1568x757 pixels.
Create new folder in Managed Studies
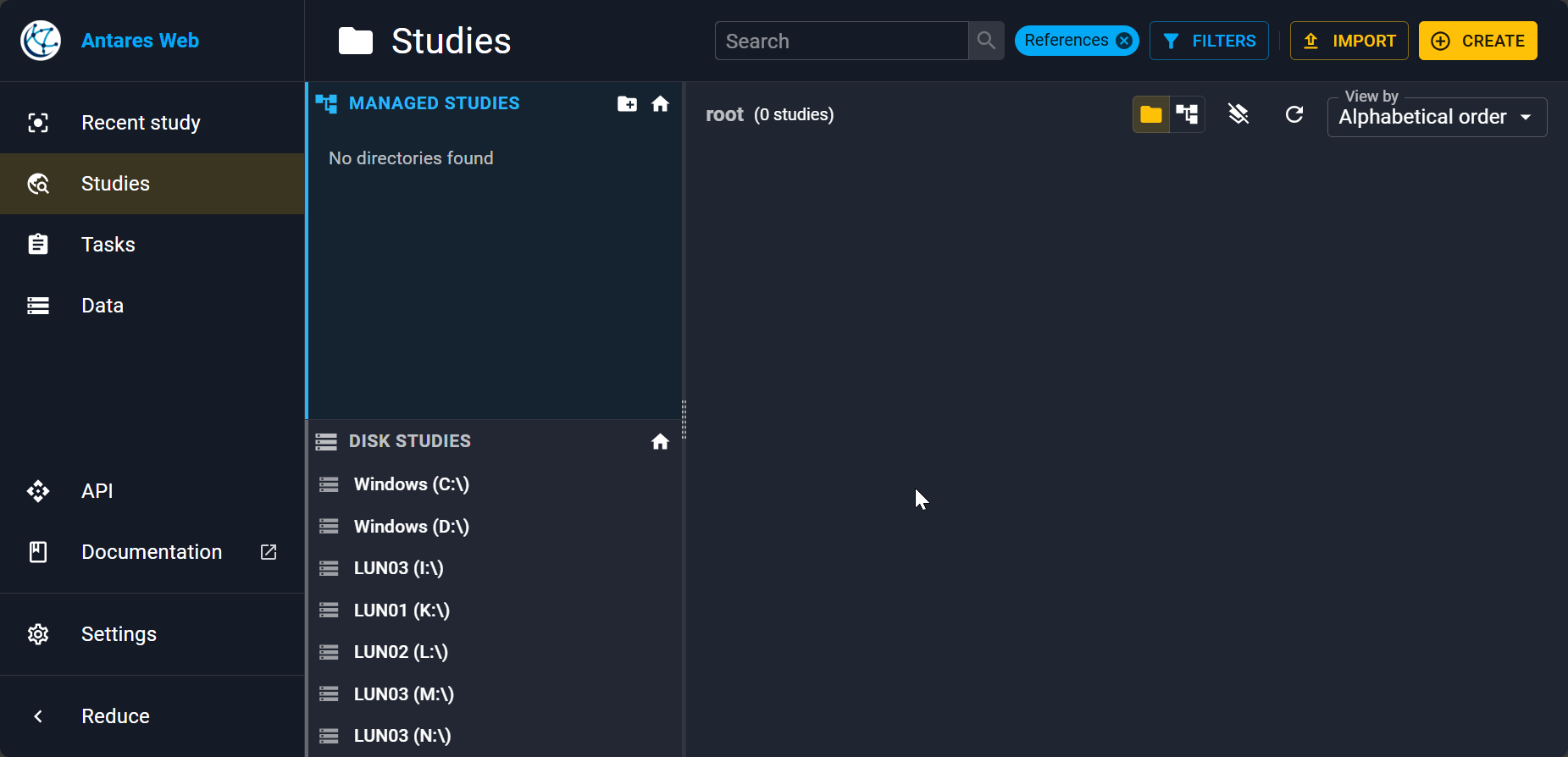click(627, 103)
